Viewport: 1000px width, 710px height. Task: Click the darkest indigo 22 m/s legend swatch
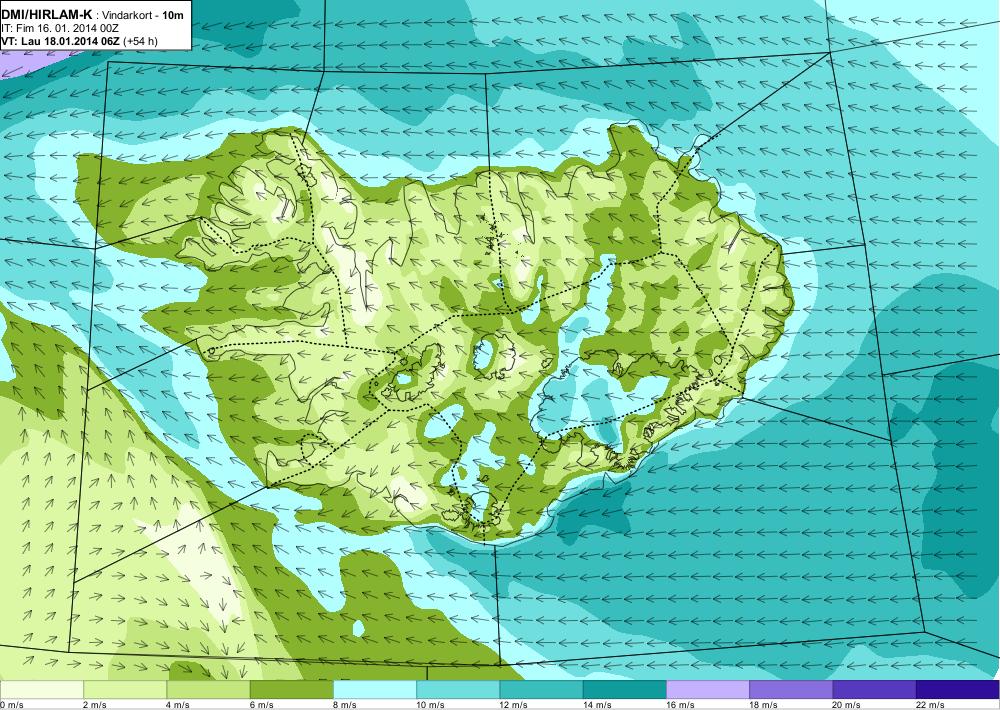click(x=957, y=690)
